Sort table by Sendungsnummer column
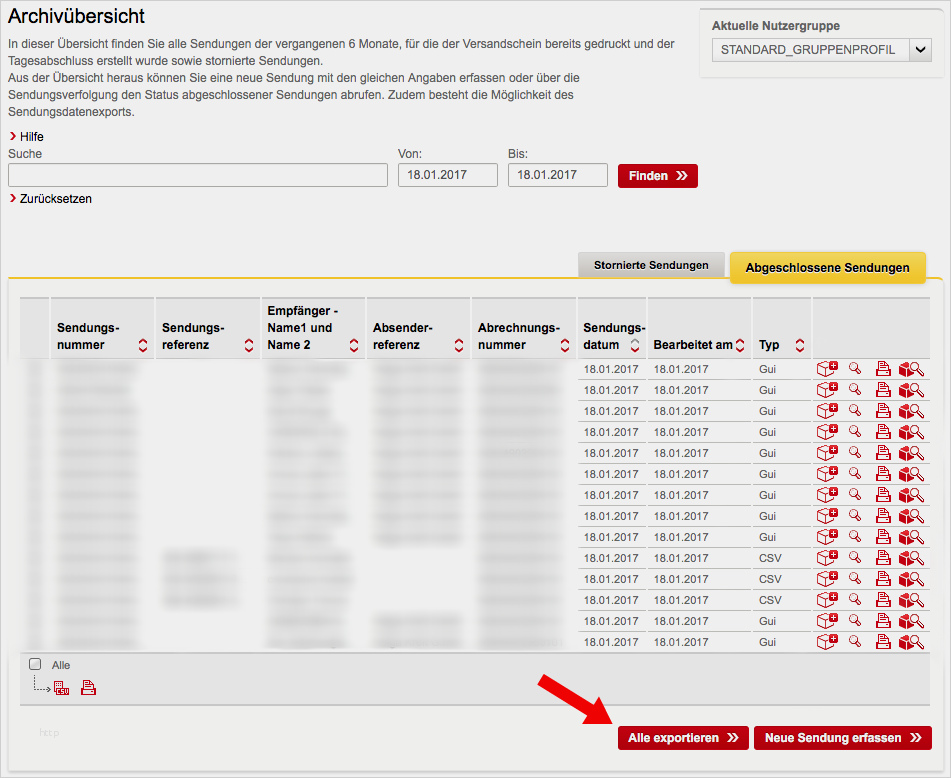Image resolution: width=951 pixels, height=778 pixels. (143, 345)
